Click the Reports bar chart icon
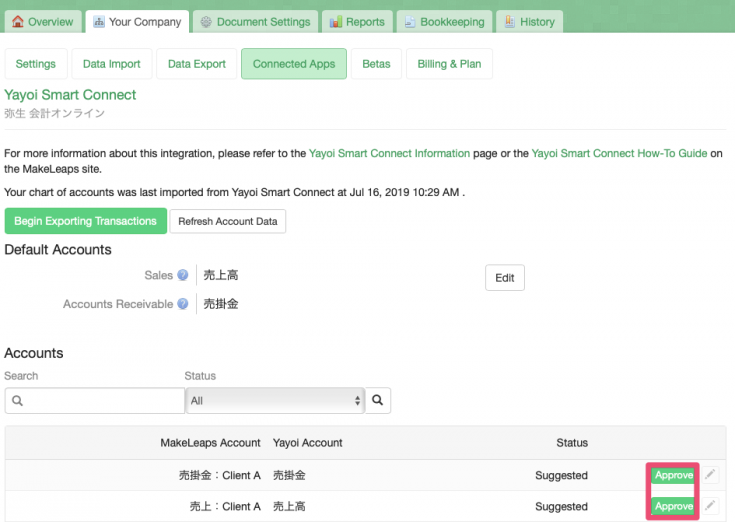Viewport: 735px width, 522px height. pos(336,22)
